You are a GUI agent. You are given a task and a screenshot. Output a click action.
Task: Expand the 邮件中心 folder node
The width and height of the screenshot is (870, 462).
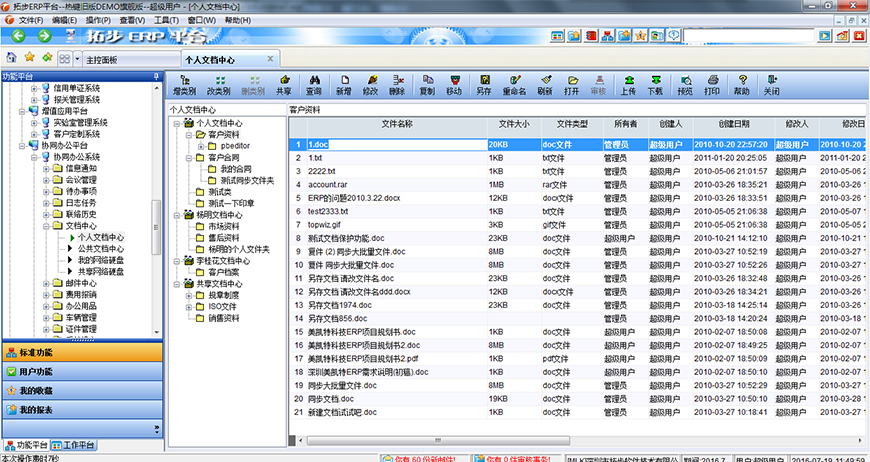[46, 284]
